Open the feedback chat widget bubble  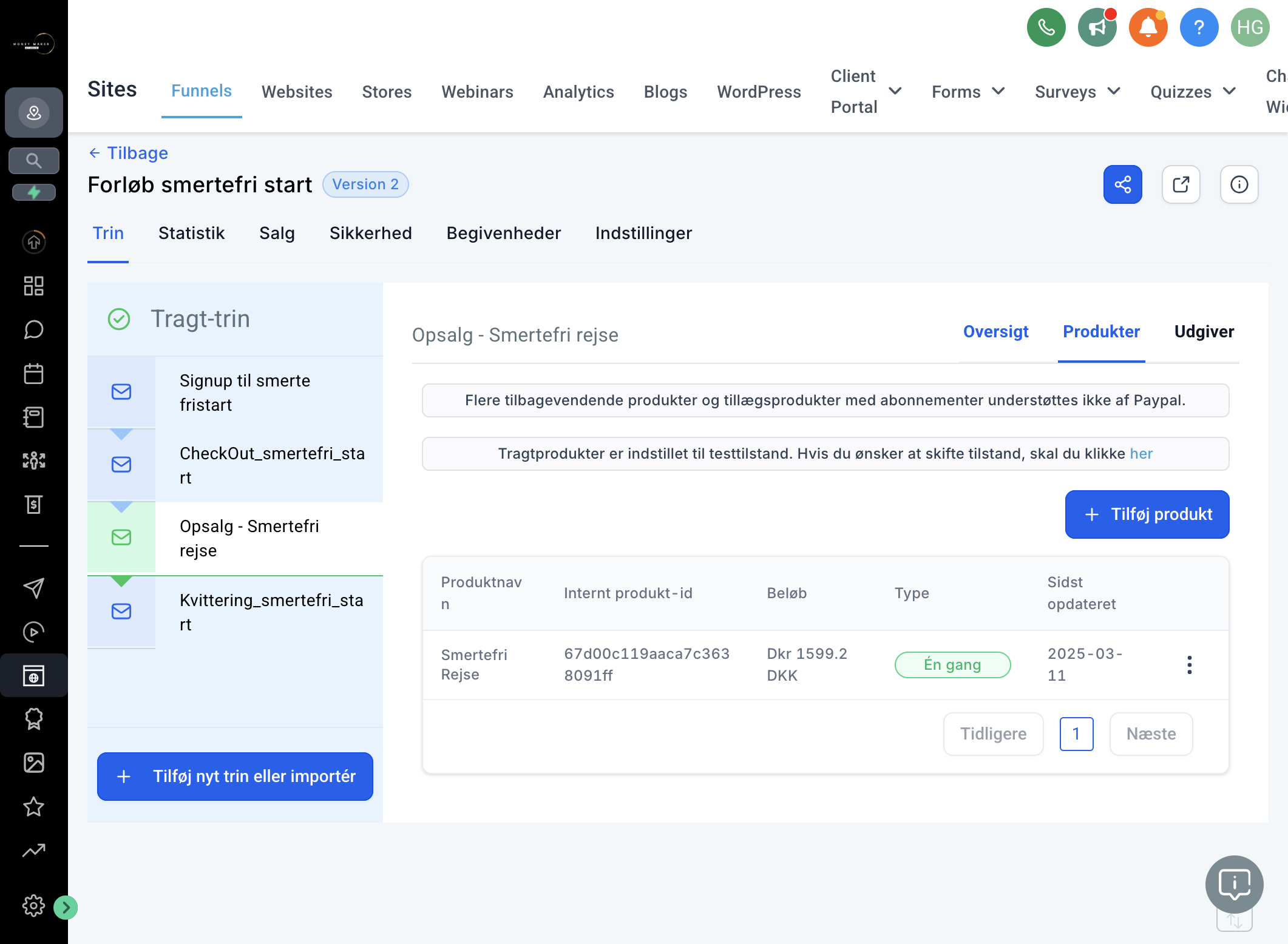click(1234, 885)
